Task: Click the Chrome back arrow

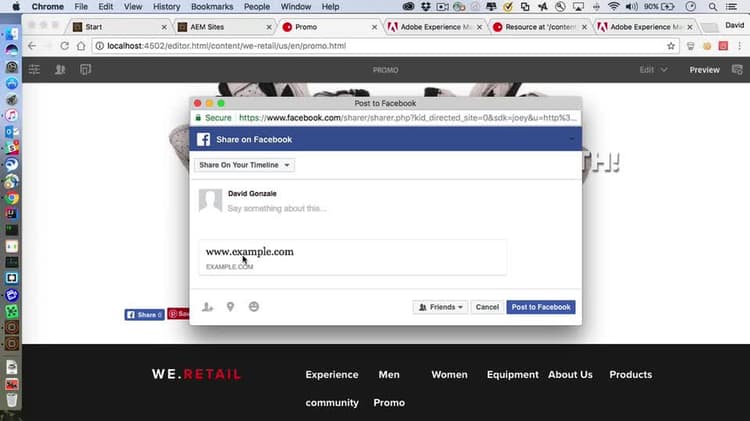Action: click(x=32, y=46)
